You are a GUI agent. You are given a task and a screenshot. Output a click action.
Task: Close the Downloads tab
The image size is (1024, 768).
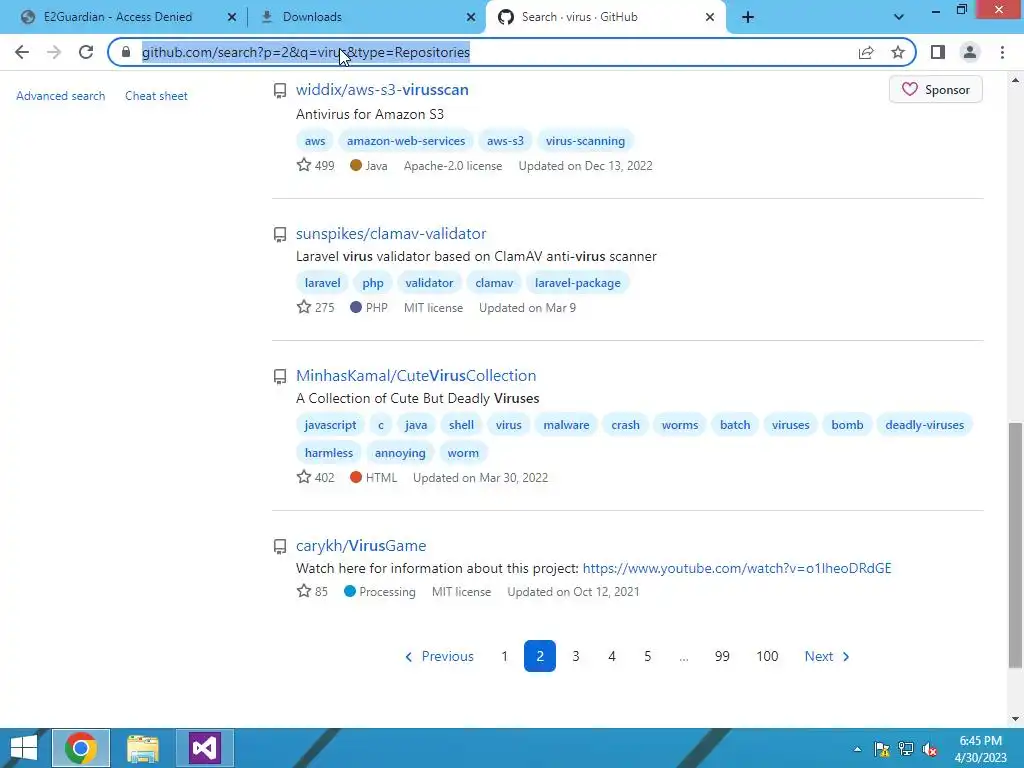471,17
